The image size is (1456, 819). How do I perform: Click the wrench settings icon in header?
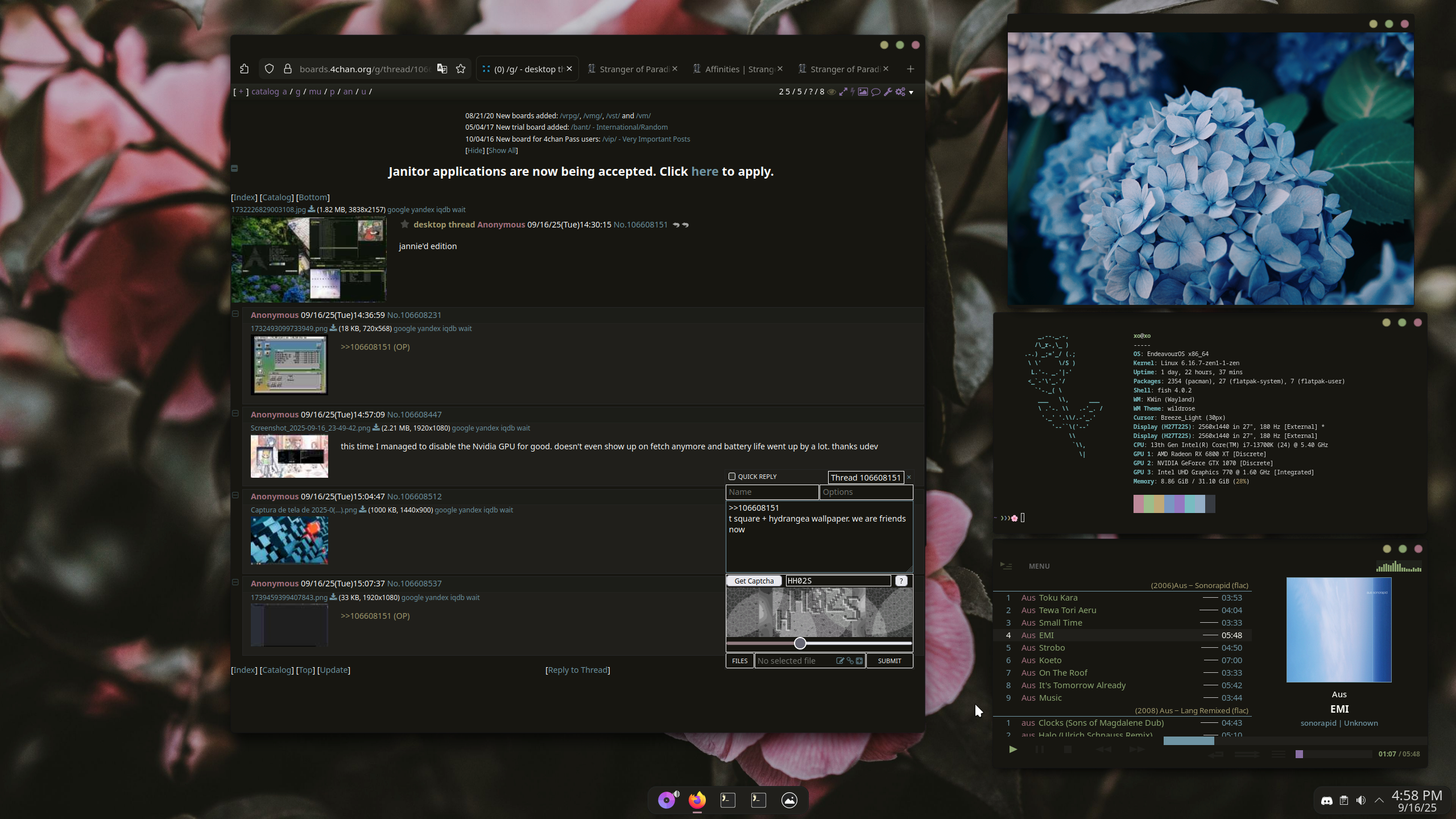888,92
